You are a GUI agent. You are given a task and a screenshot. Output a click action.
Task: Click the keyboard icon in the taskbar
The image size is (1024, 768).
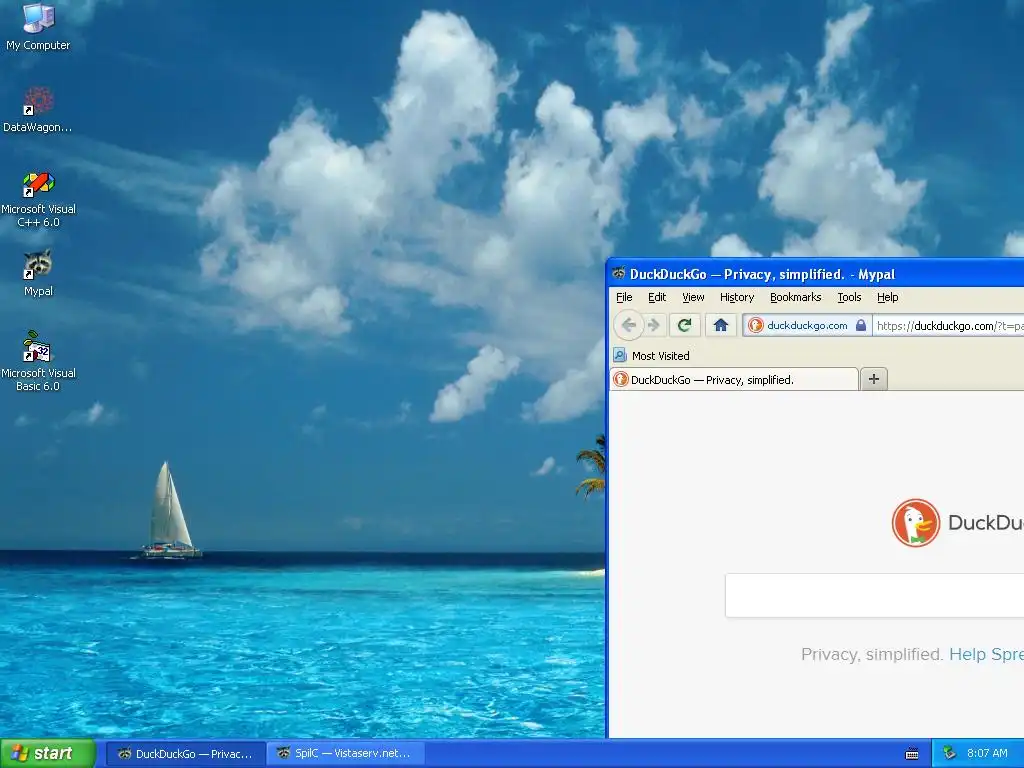912,754
